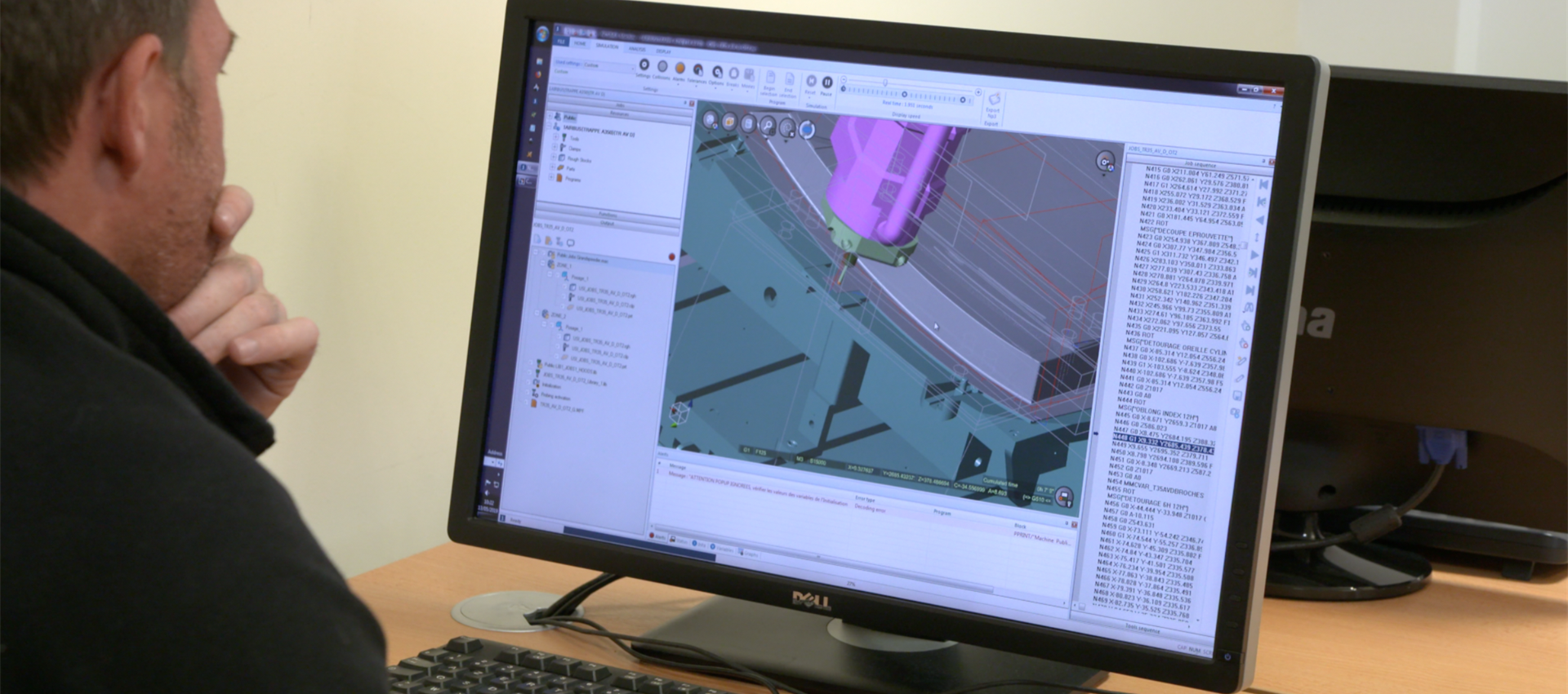
Task: Collapse the ZONE_1 node
Action: [x=543, y=263]
